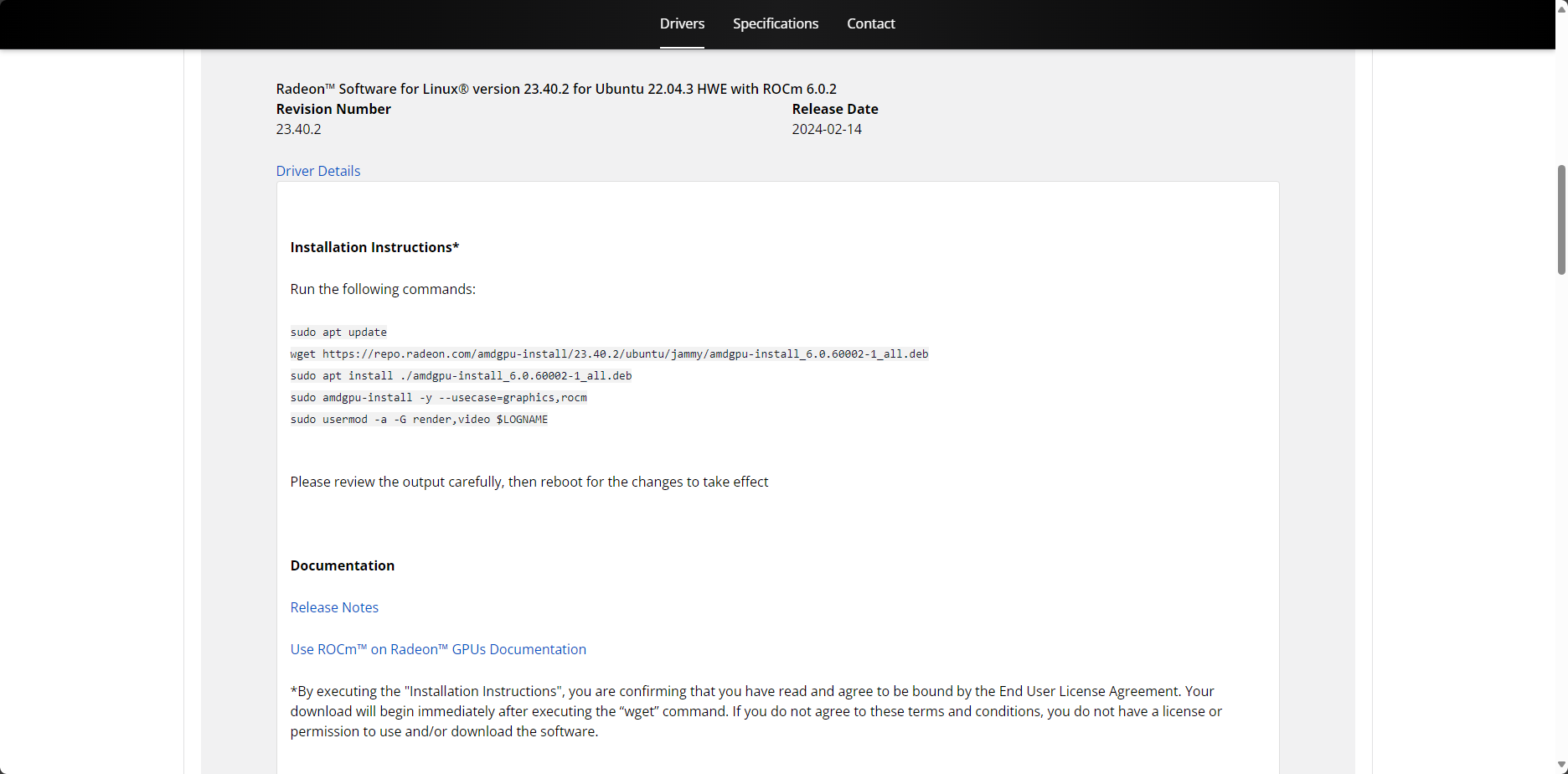Click the 'Installation Instructions*' heading
The height and width of the screenshot is (774, 1568).
point(374,247)
